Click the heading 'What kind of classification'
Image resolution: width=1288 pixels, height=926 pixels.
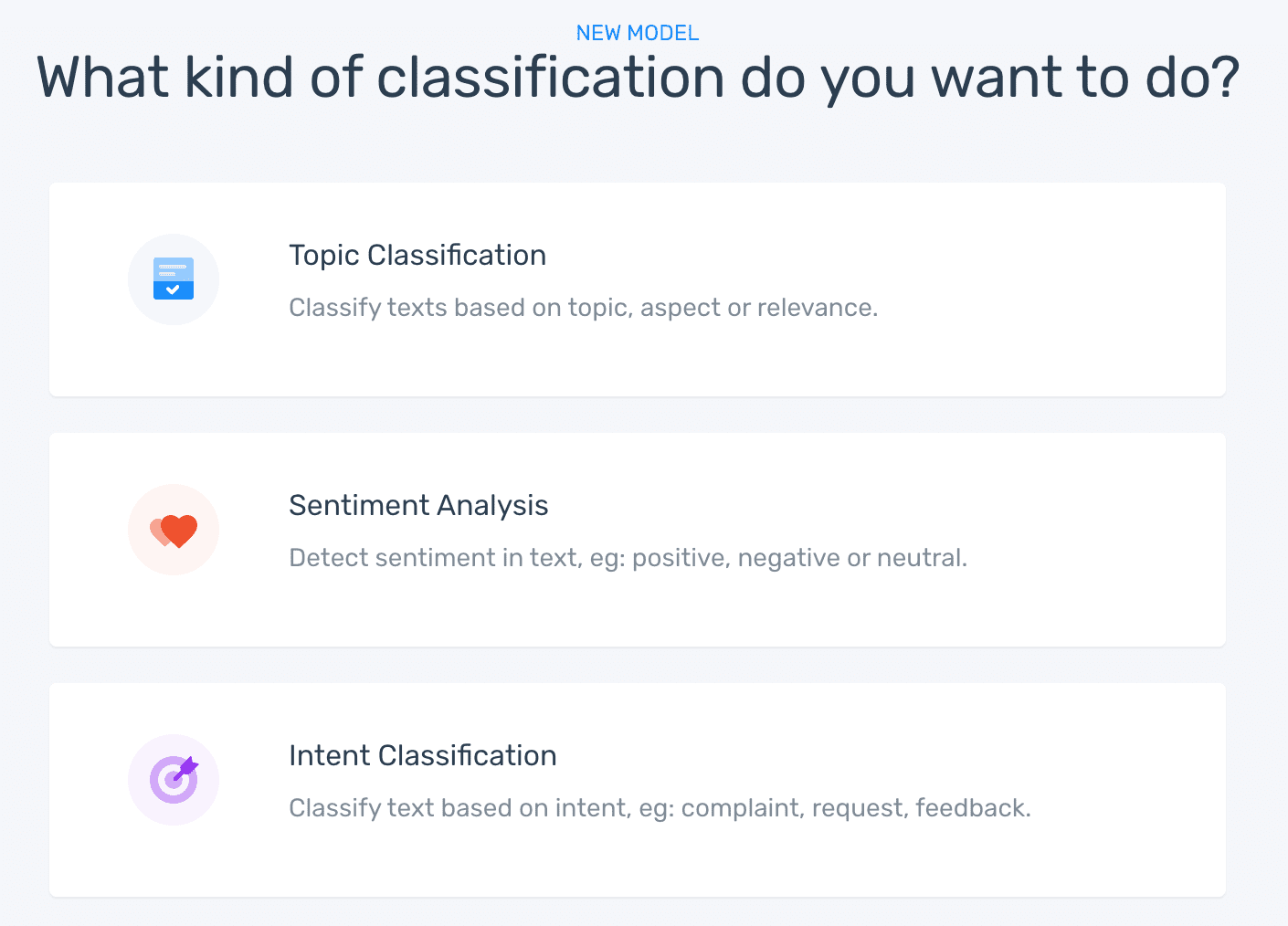638,78
